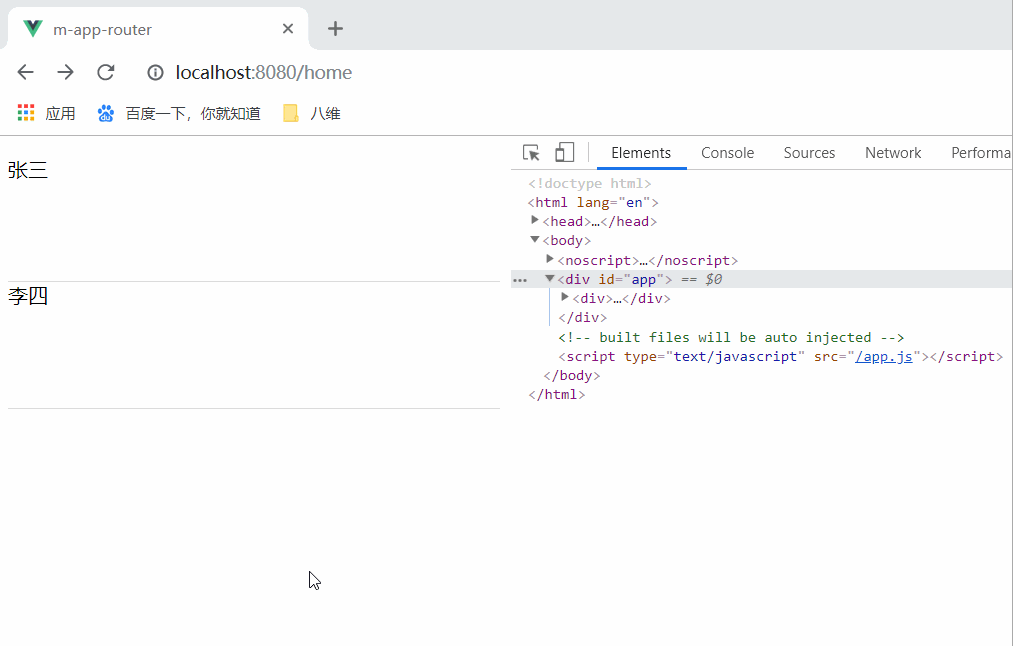Collapse the div id="app" node
The height and width of the screenshot is (646, 1013).
coord(550,278)
